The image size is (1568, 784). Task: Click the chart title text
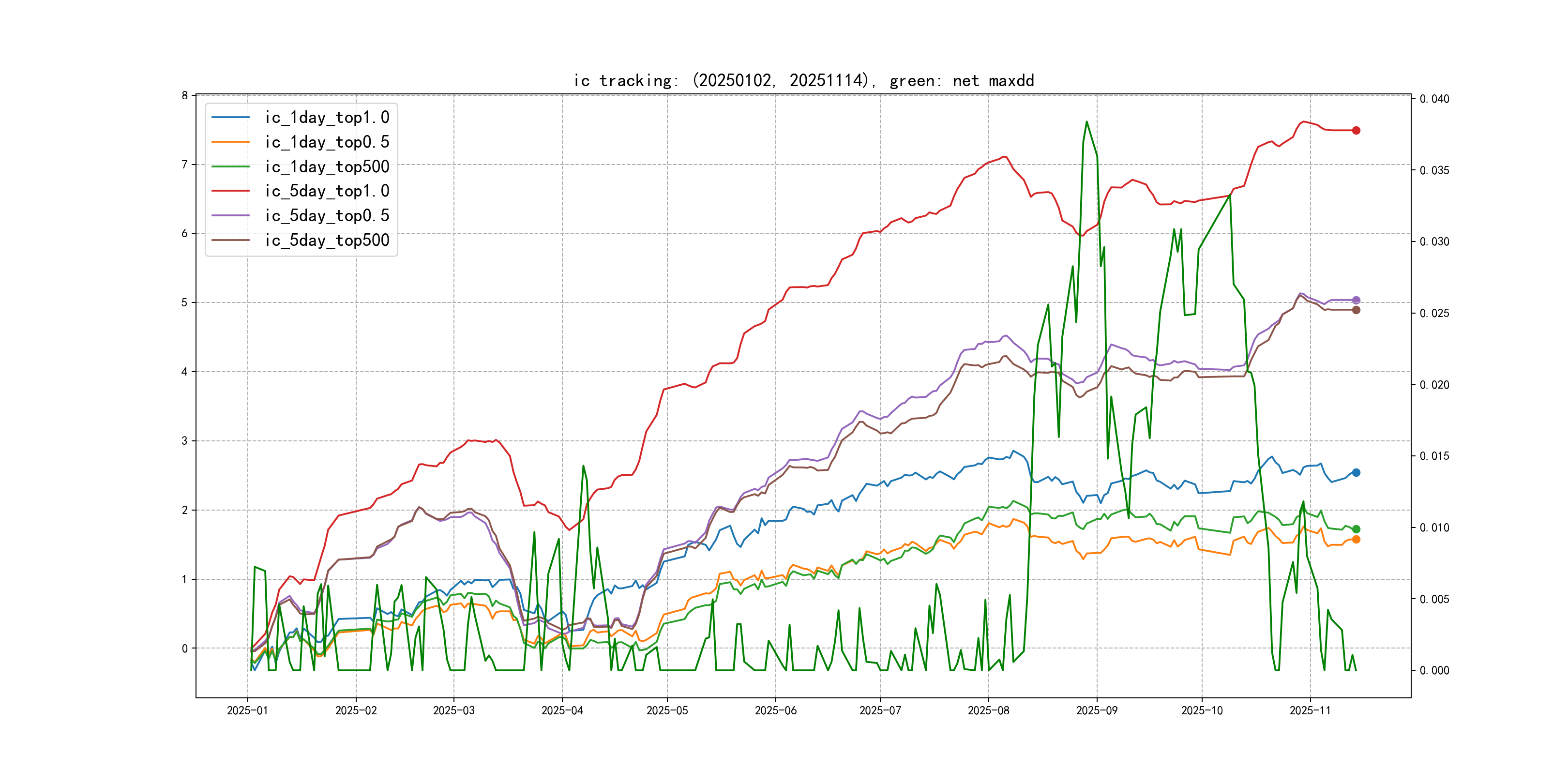coord(803,80)
